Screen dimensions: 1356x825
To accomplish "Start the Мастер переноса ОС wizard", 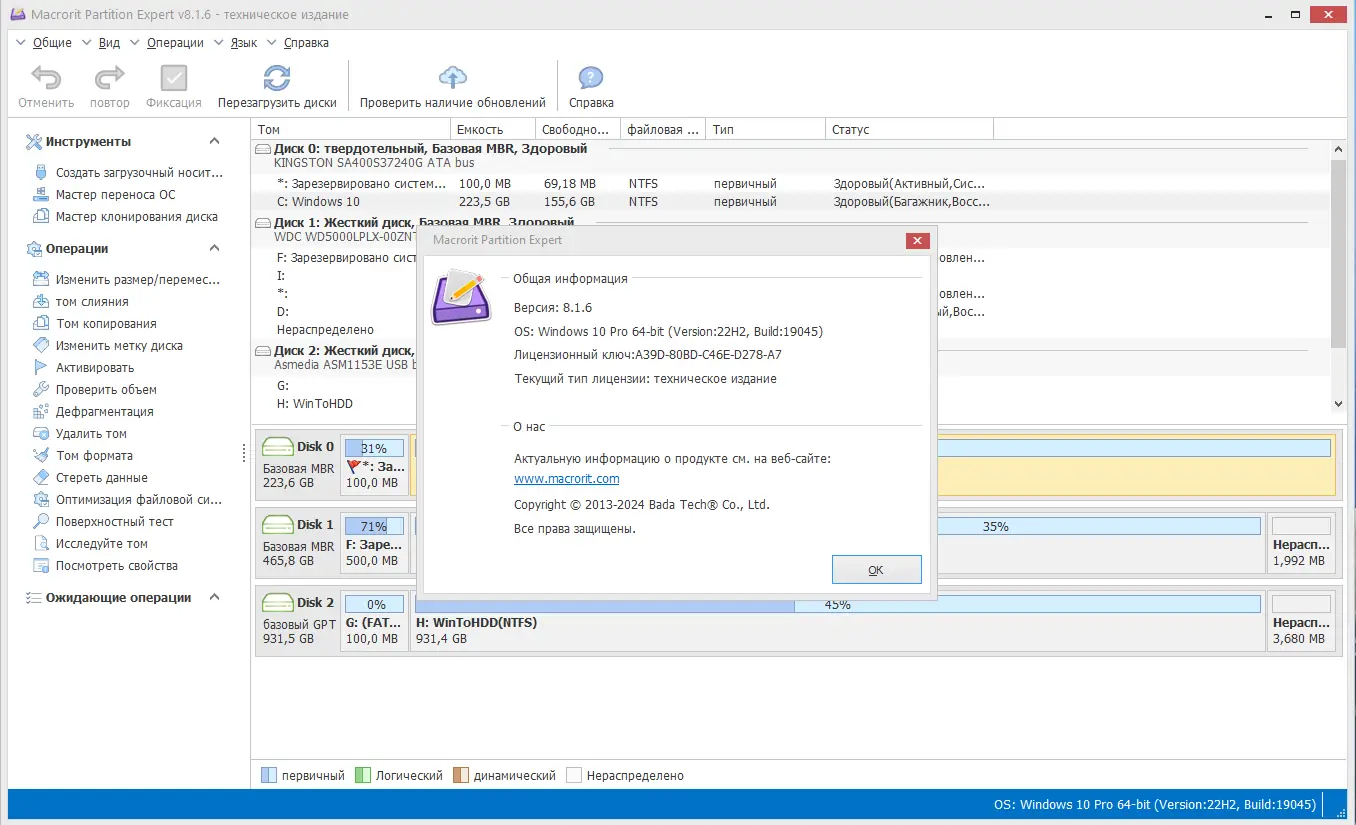I will (x=104, y=195).
